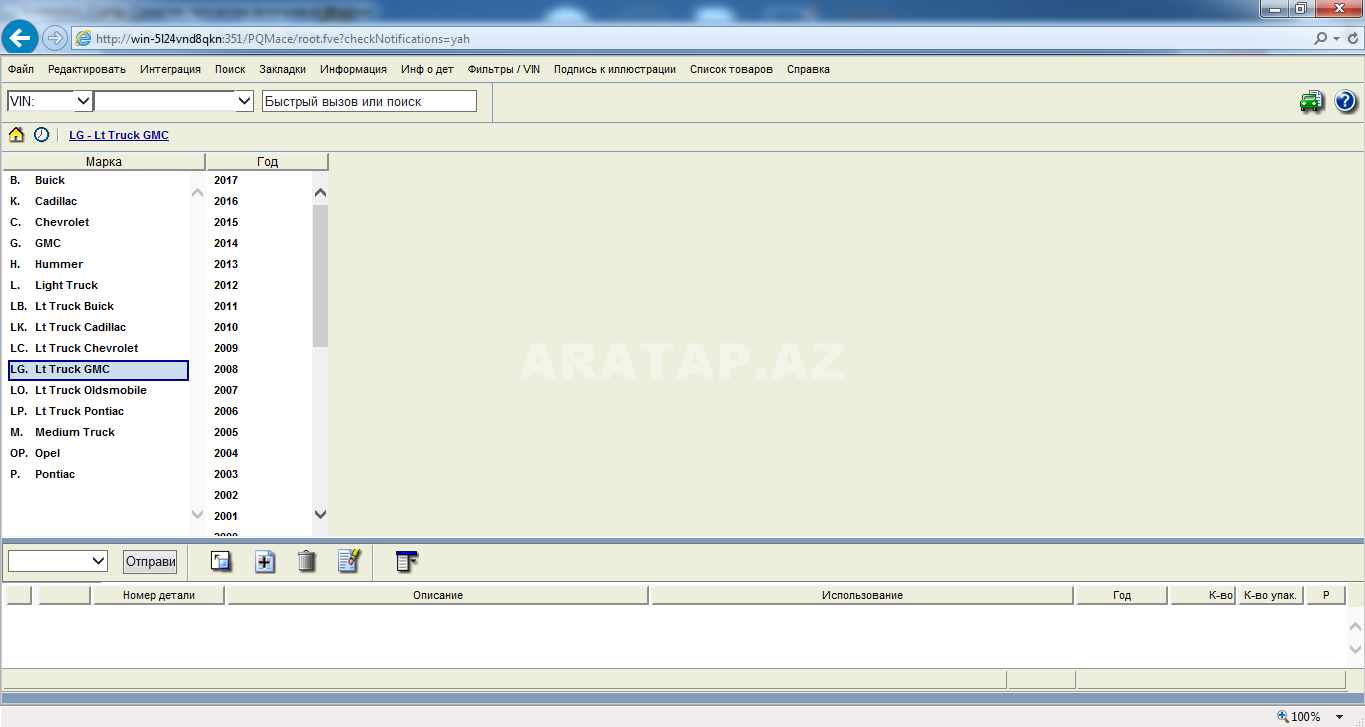Click the К-во упак. column header
The image size is (1365, 727).
(x=1270, y=595)
